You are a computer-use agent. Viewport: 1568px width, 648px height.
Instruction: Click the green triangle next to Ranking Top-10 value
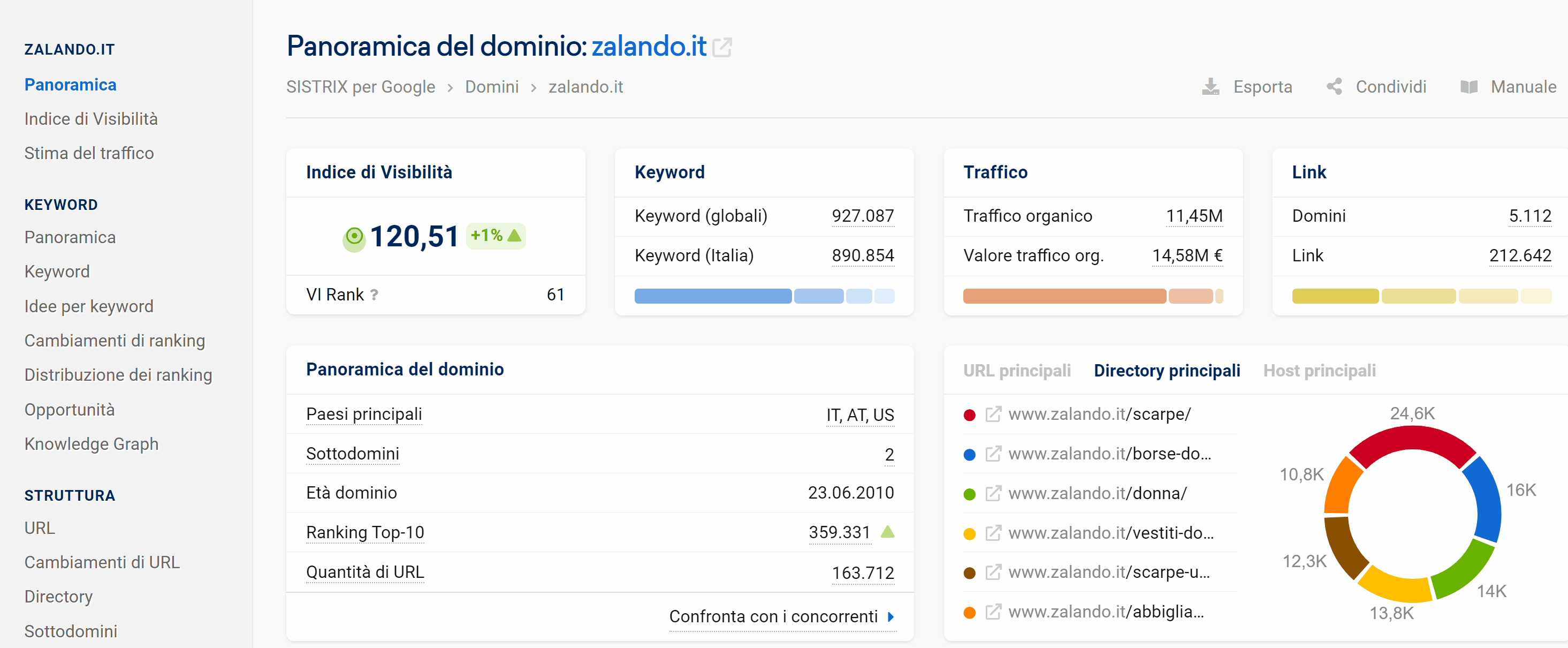click(x=887, y=532)
